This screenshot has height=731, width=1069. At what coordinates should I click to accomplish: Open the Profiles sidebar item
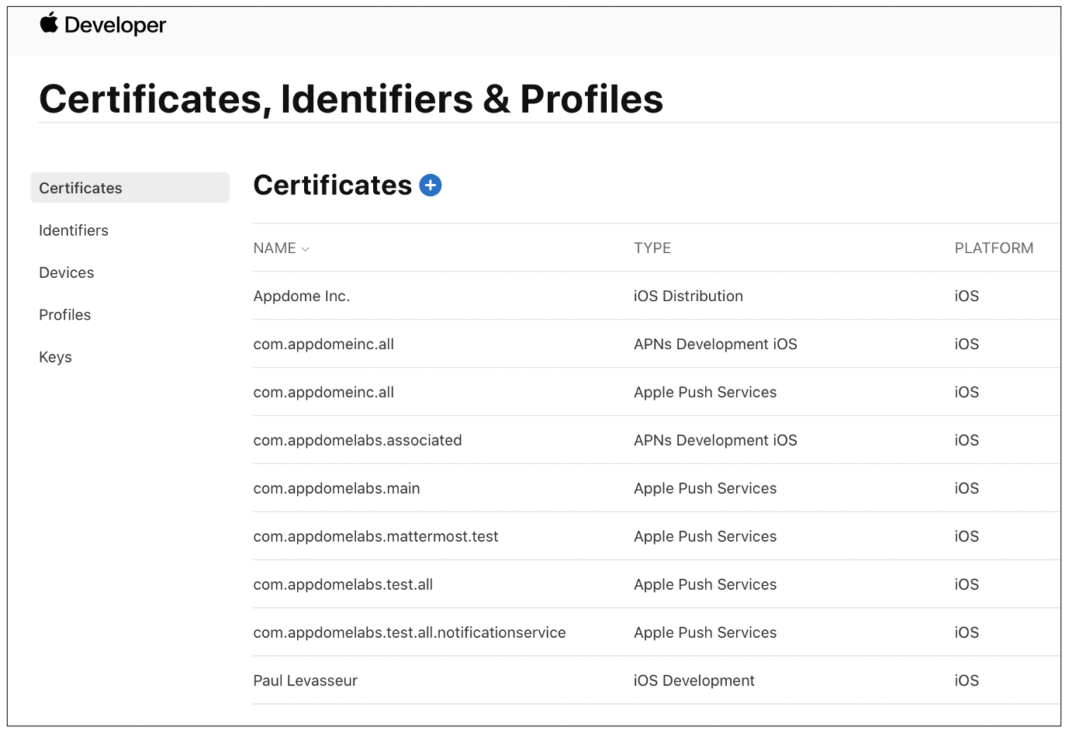65,314
